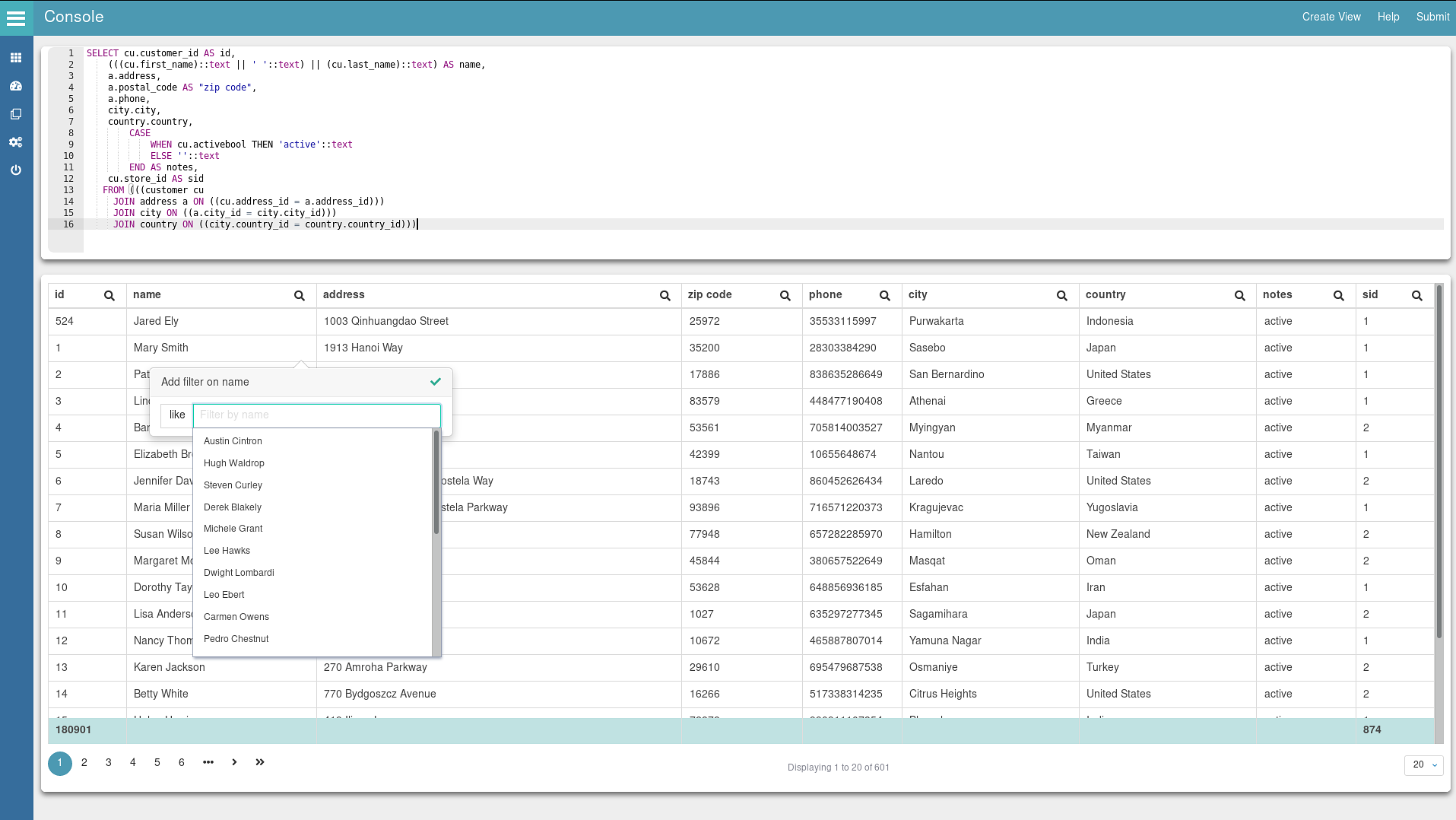The height and width of the screenshot is (820, 1456).
Task: Open the page size '20' dropdown
Action: tap(1422, 764)
